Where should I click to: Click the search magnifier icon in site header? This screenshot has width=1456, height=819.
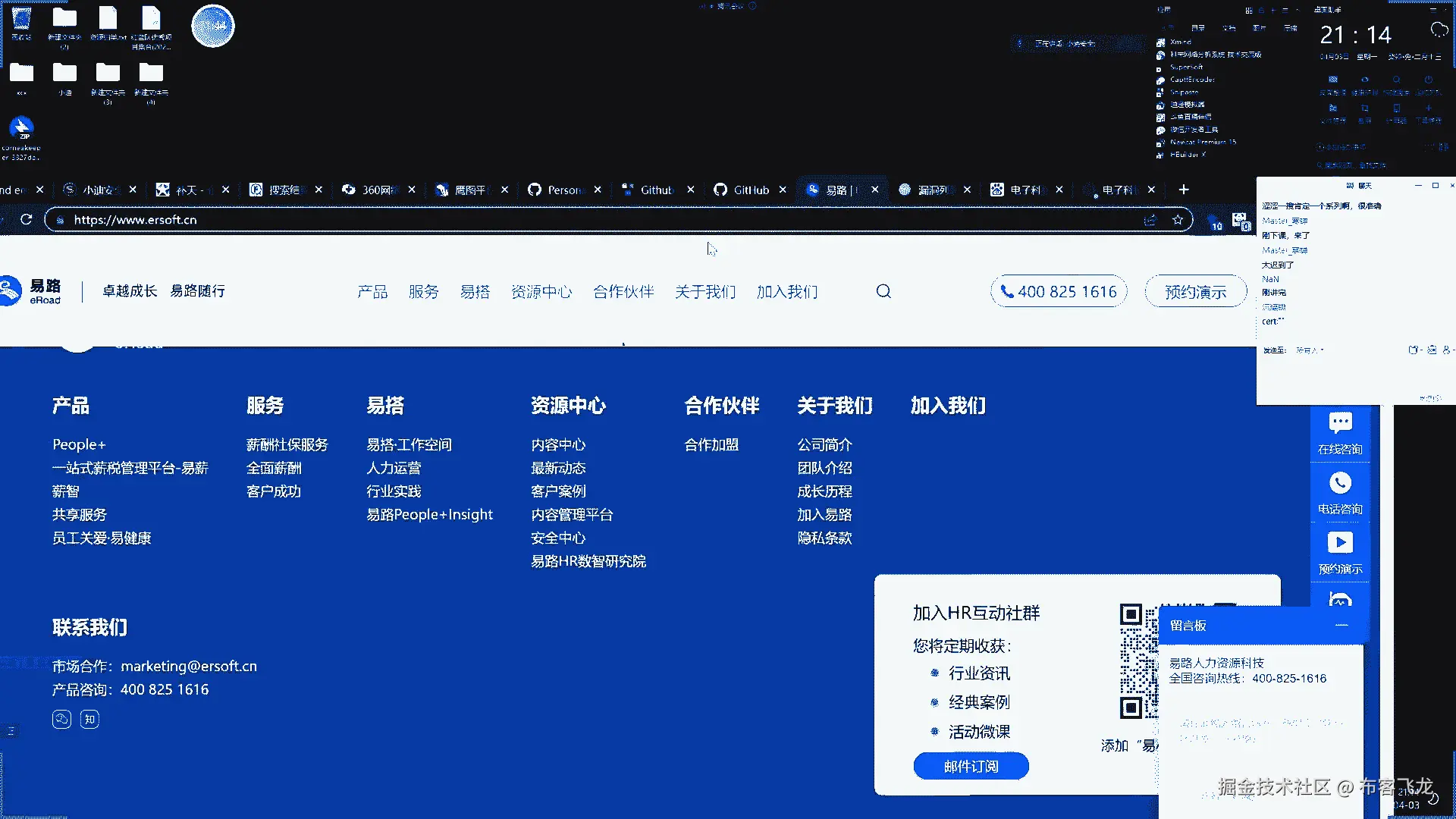tap(883, 291)
